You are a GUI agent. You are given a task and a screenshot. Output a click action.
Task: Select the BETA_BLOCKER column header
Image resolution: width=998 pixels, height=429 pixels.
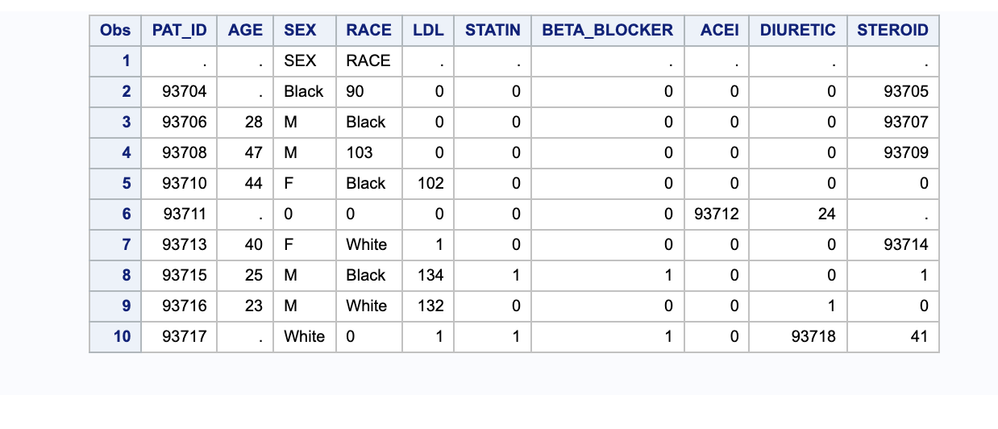[x=607, y=31]
